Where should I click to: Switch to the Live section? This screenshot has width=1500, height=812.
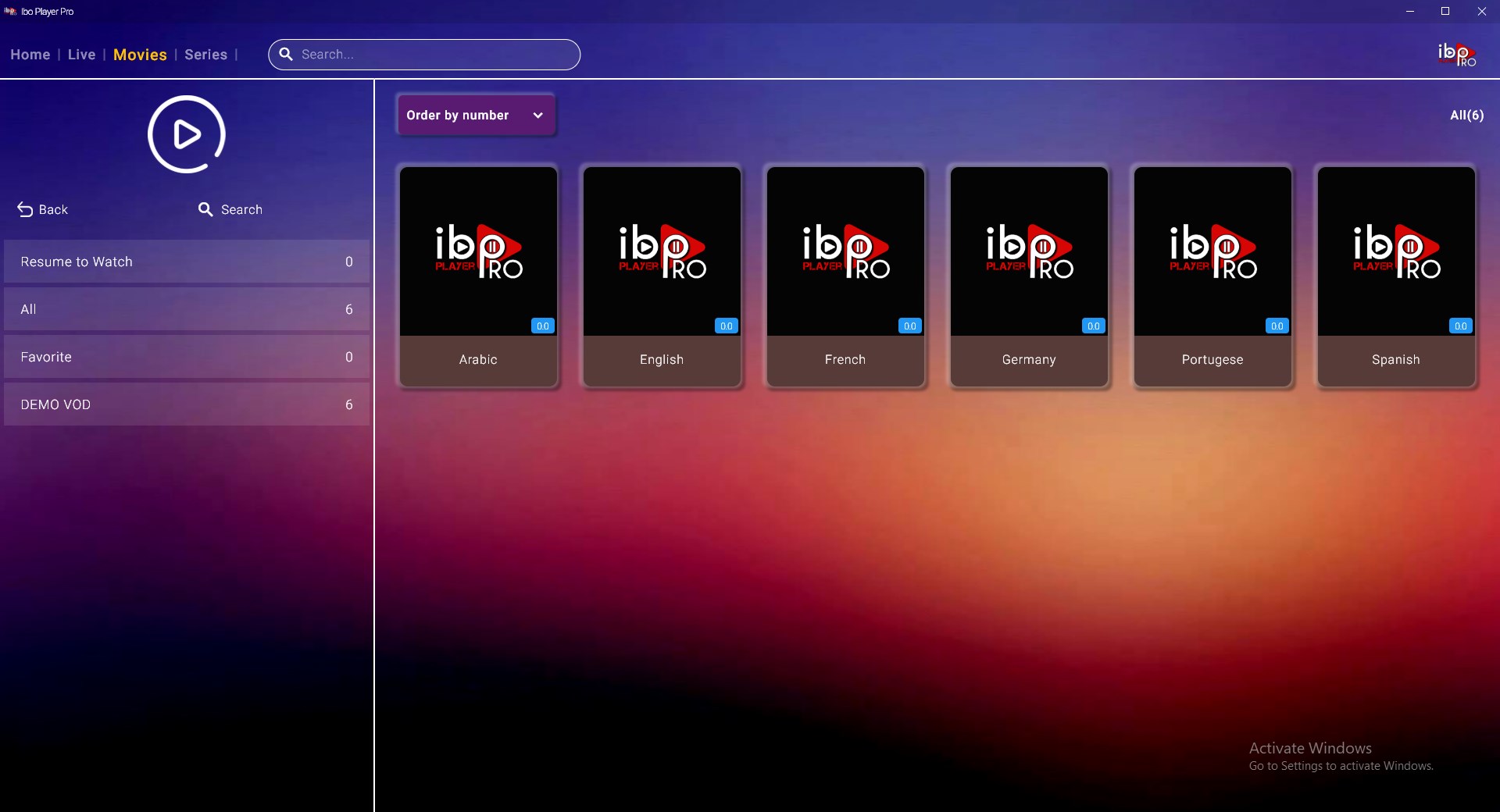(81, 55)
